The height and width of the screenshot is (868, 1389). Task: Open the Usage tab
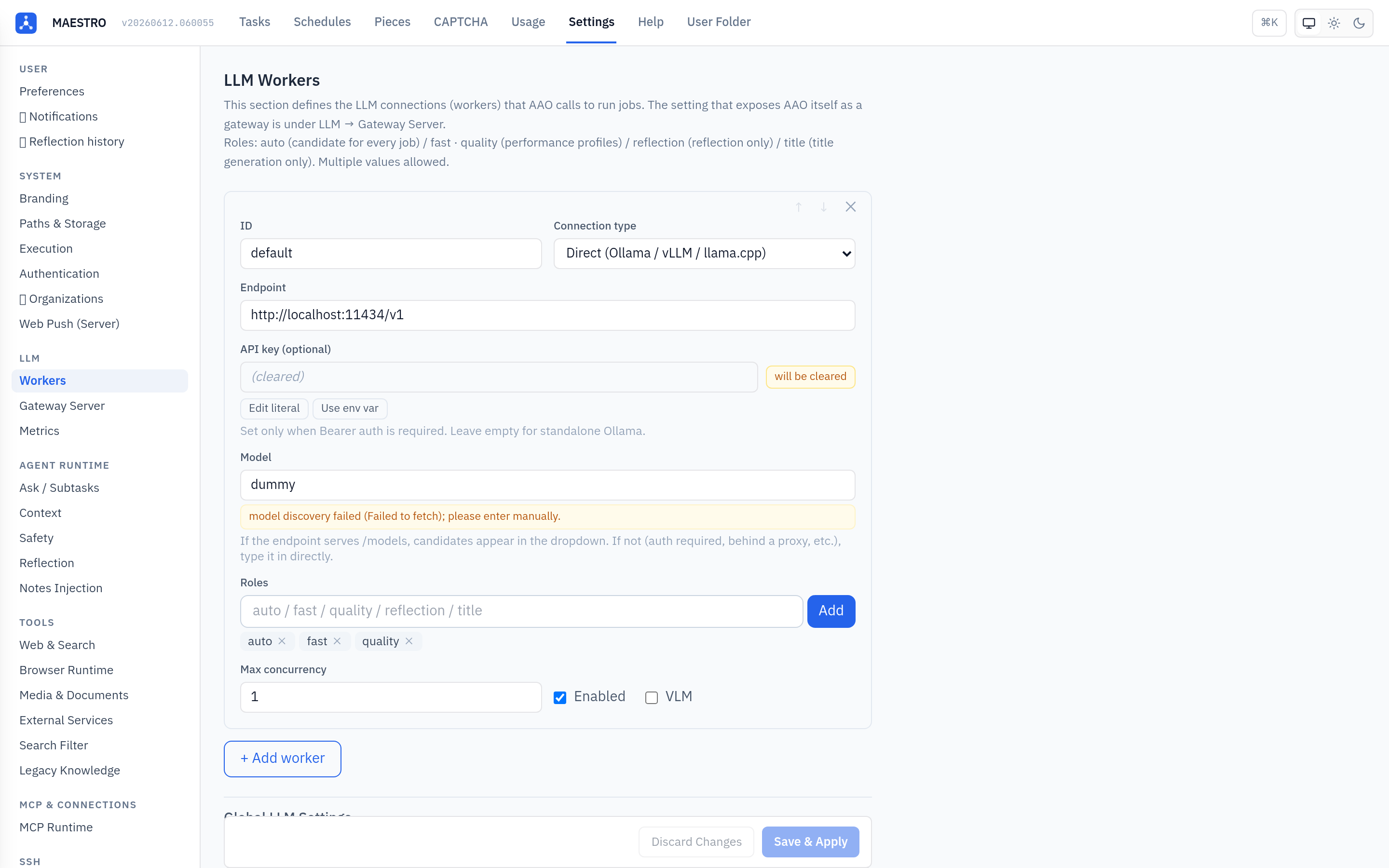(x=528, y=22)
